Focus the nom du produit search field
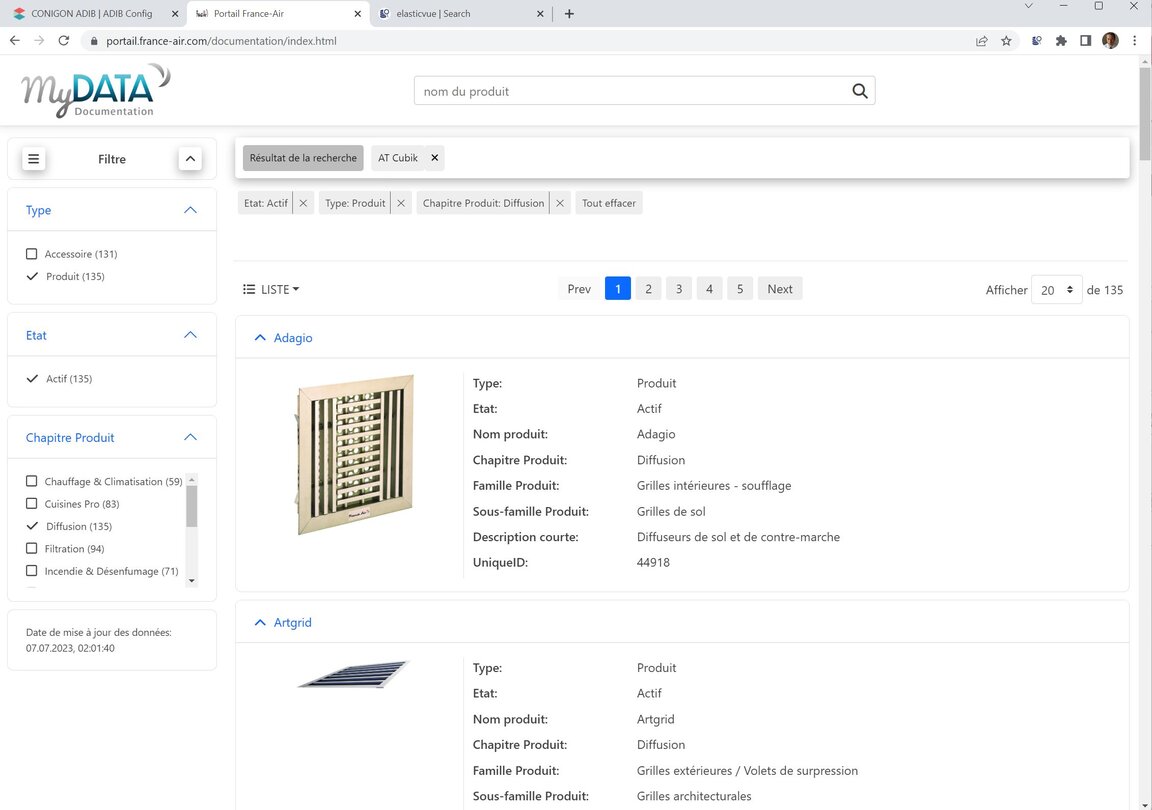 tap(633, 91)
